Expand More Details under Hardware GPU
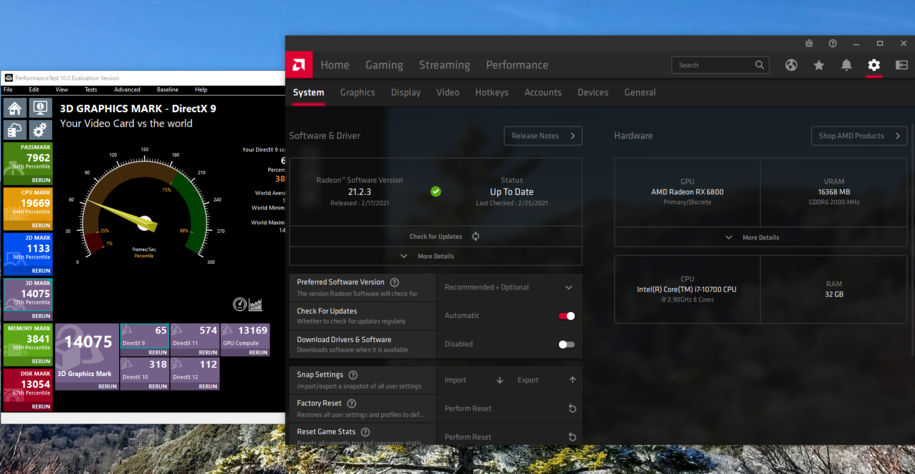 [x=760, y=238]
